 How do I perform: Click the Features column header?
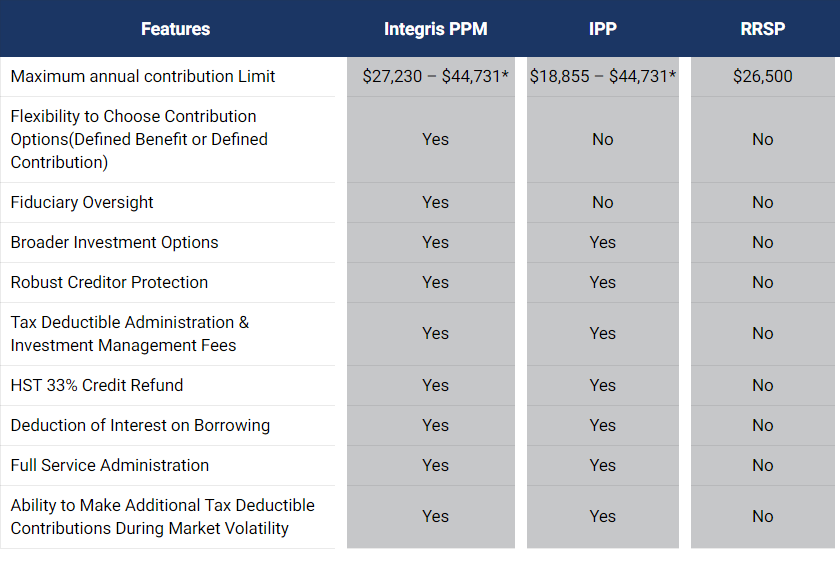(175, 29)
